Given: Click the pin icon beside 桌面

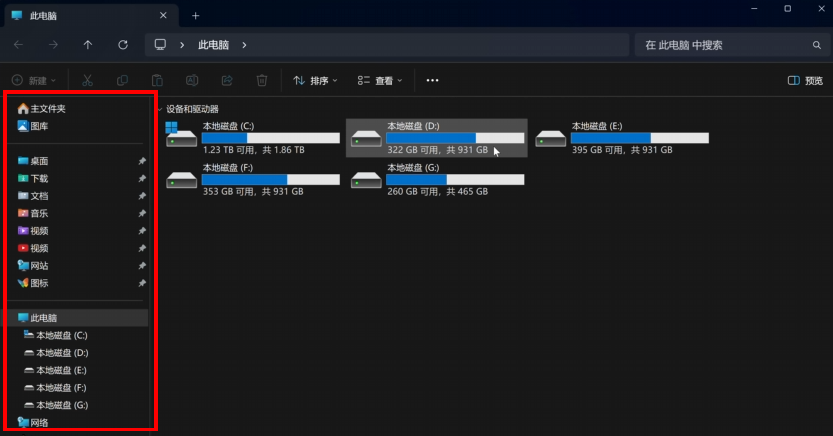Looking at the screenshot, I should (x=142, y=161).
